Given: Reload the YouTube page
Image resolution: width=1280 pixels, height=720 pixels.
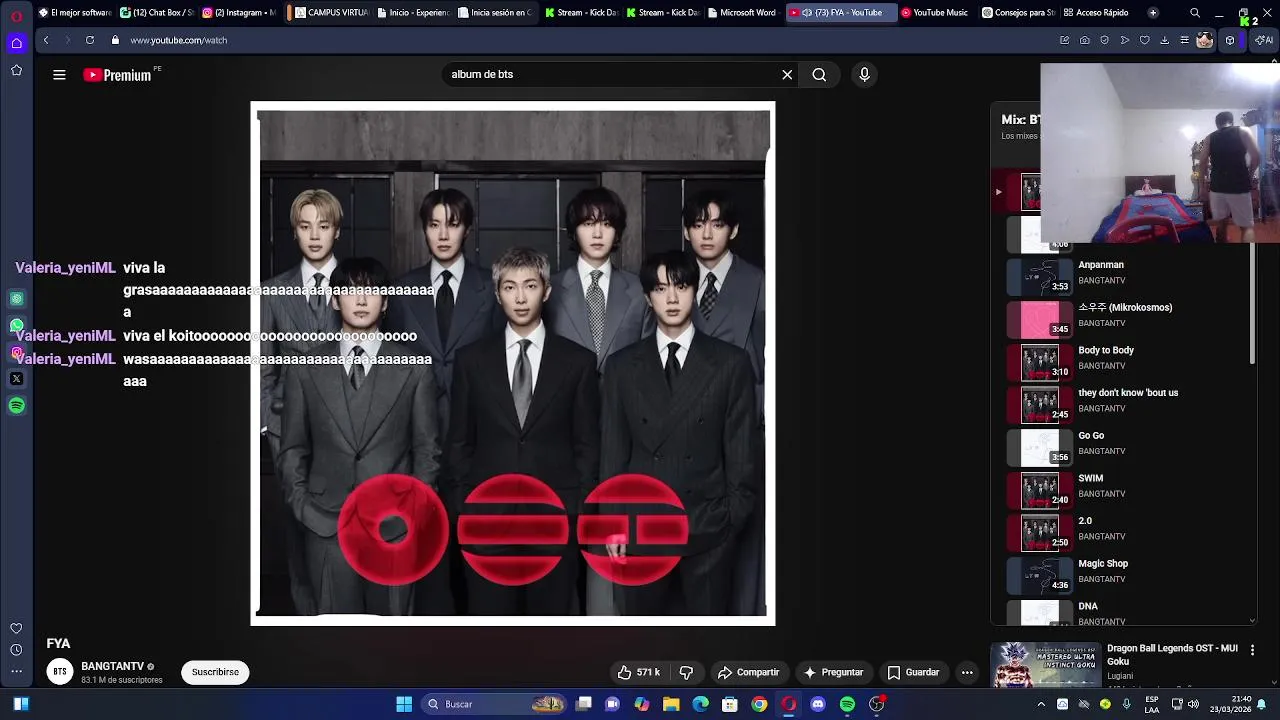Looking at the screenshot, I should pos(90,40).
